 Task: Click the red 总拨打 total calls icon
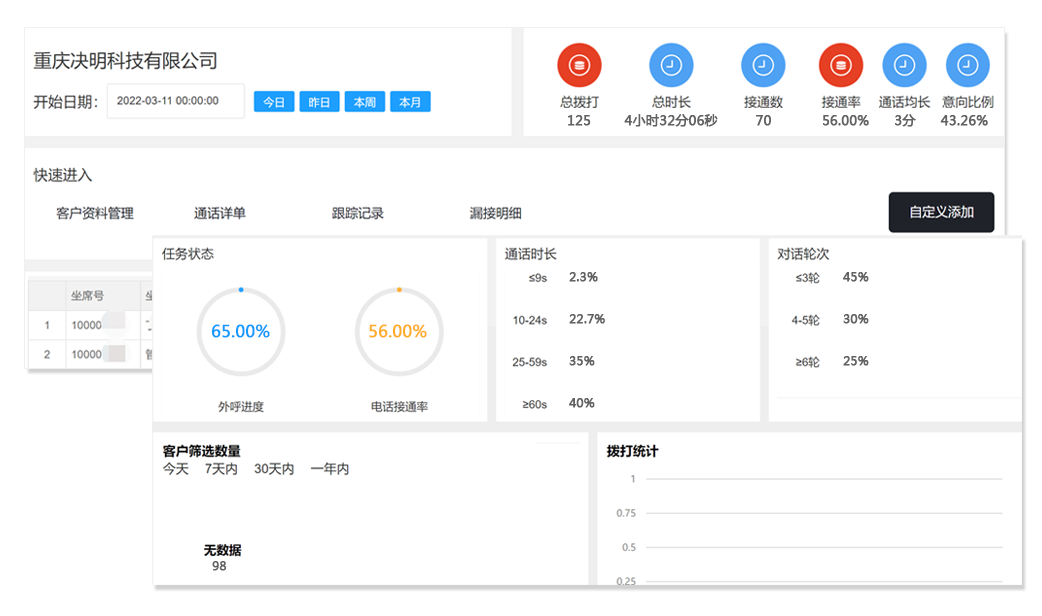click(579, 66)
